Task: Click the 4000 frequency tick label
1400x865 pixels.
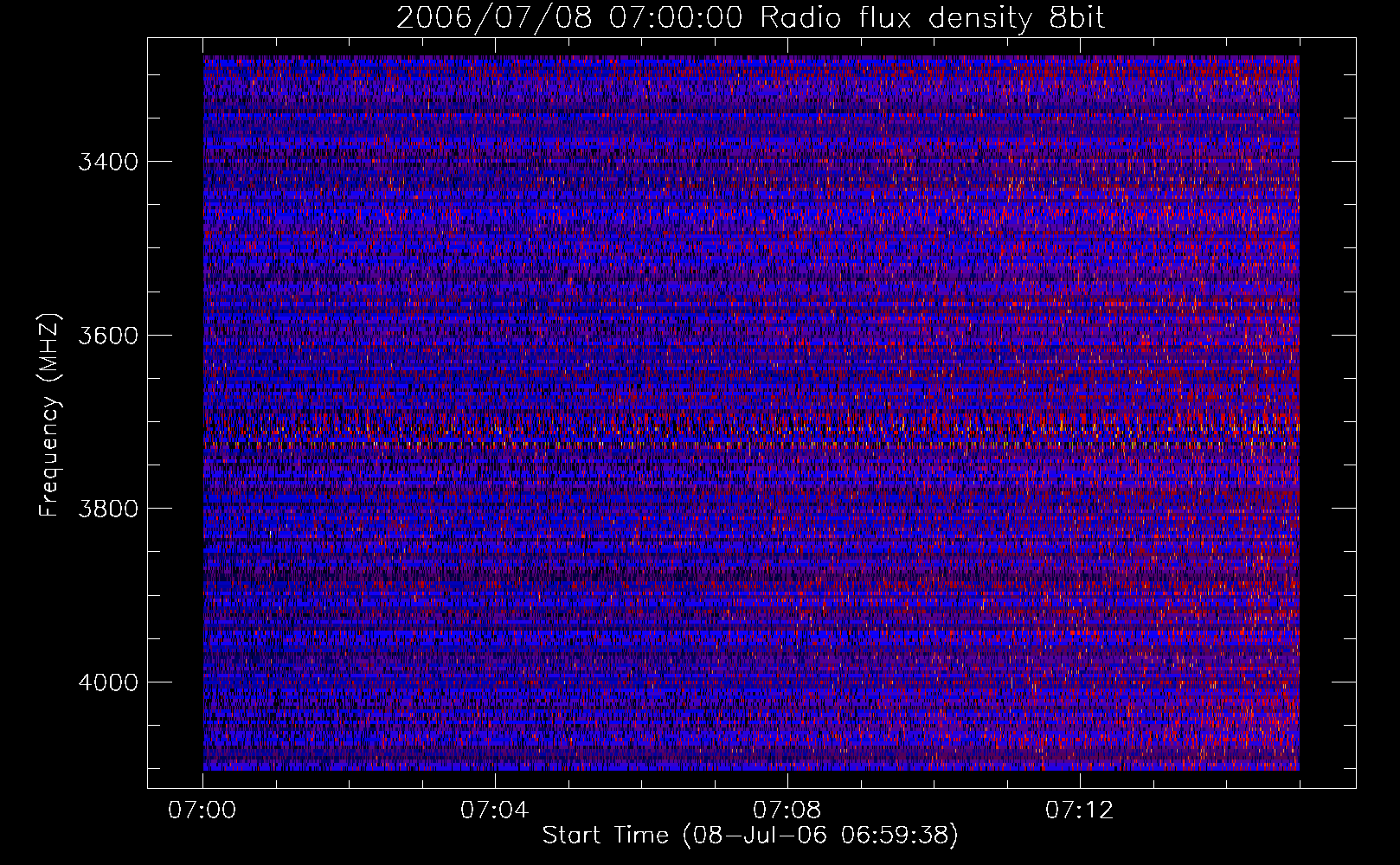Action: point(108,682)
